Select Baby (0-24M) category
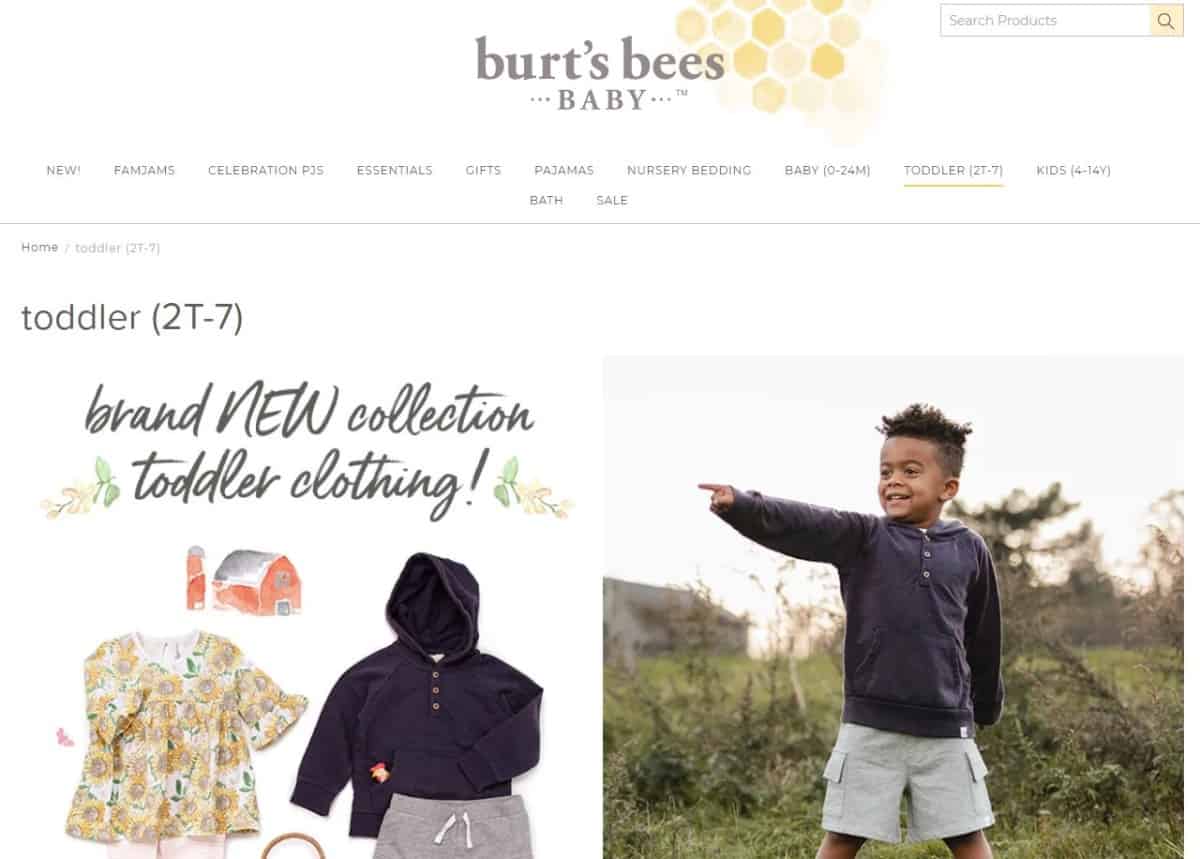Image resolution: width=1200 pixels, height=859 pixels. (x=827, y=171)
